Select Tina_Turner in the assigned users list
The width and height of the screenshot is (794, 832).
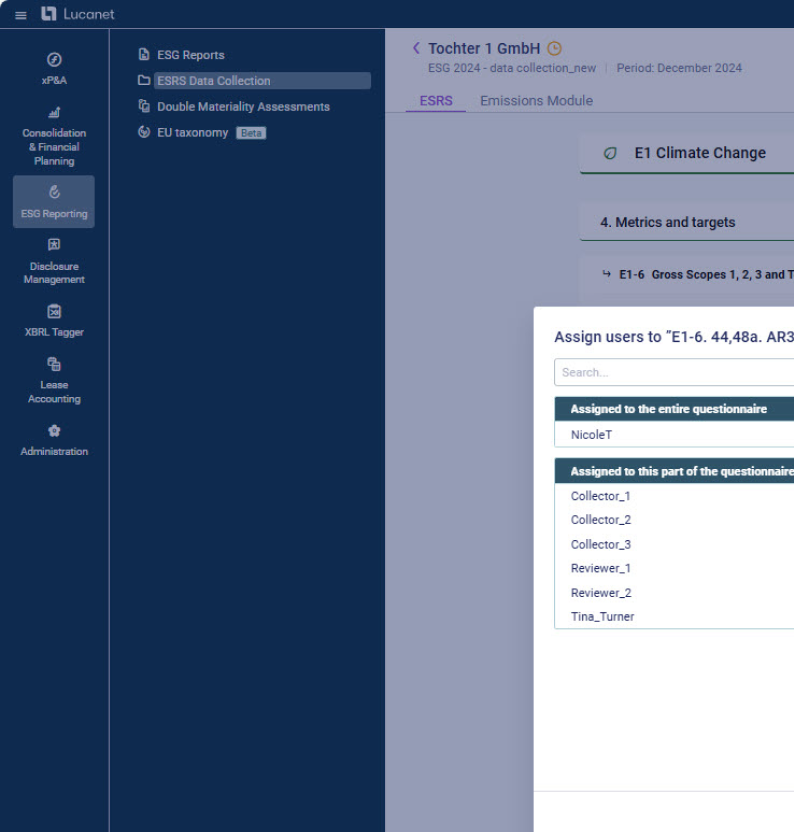pyautogui.click(x=602, y=617)
